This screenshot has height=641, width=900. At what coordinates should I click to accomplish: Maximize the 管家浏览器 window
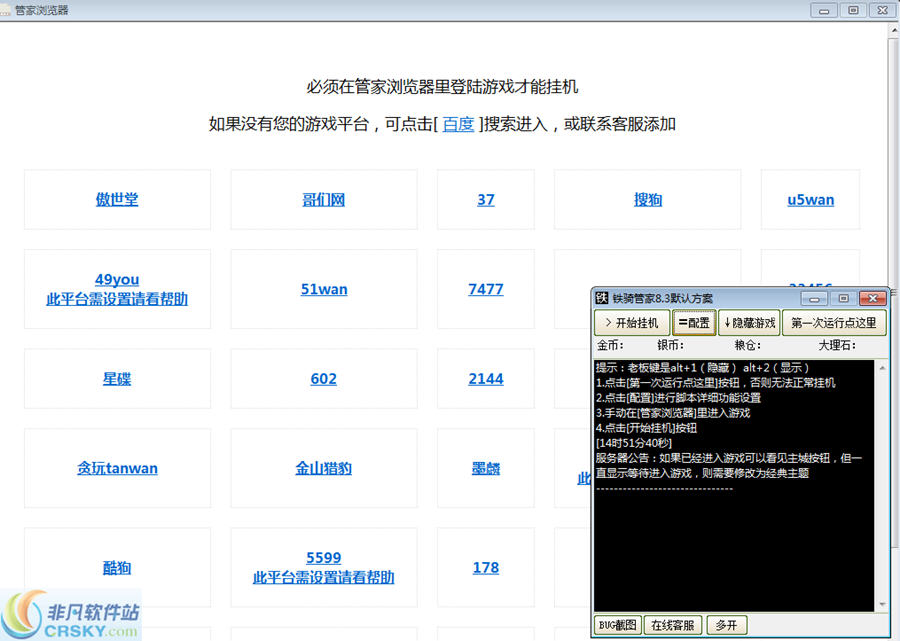[x=853, y=10]
